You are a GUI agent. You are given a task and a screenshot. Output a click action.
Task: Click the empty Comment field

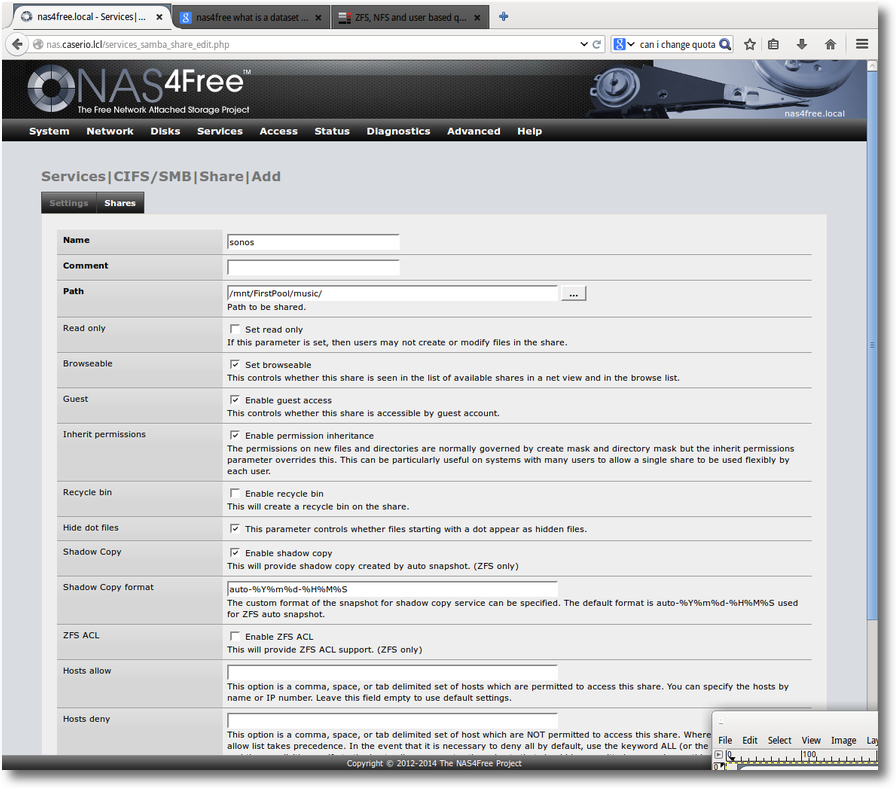(x=313, y=267)
